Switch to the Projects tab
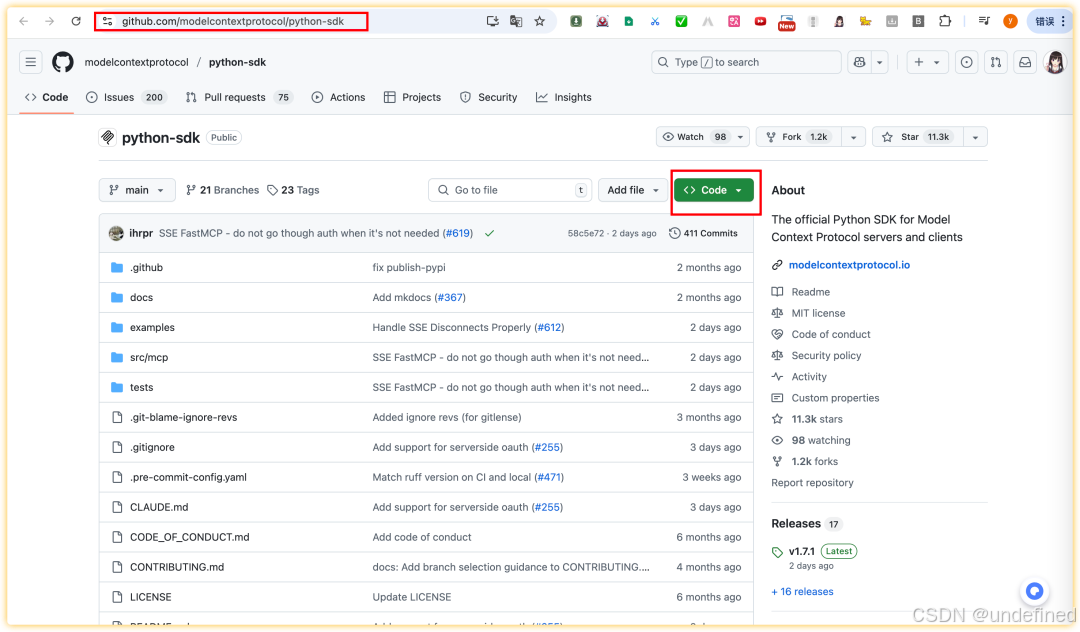1080x632 pixels. (x=413, y=97)
